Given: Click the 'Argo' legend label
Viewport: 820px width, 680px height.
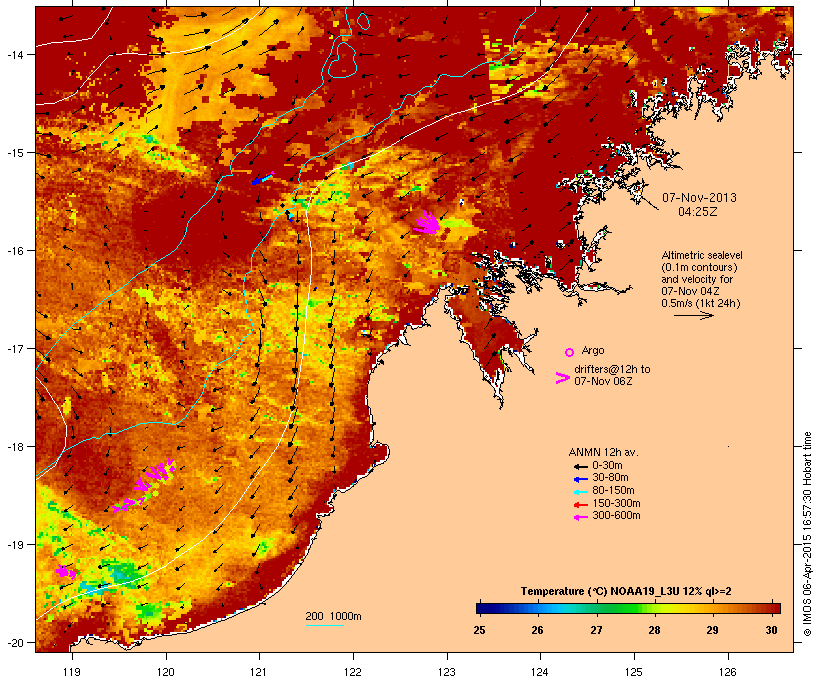Looking at the screenshot, I should coord(593,350).
